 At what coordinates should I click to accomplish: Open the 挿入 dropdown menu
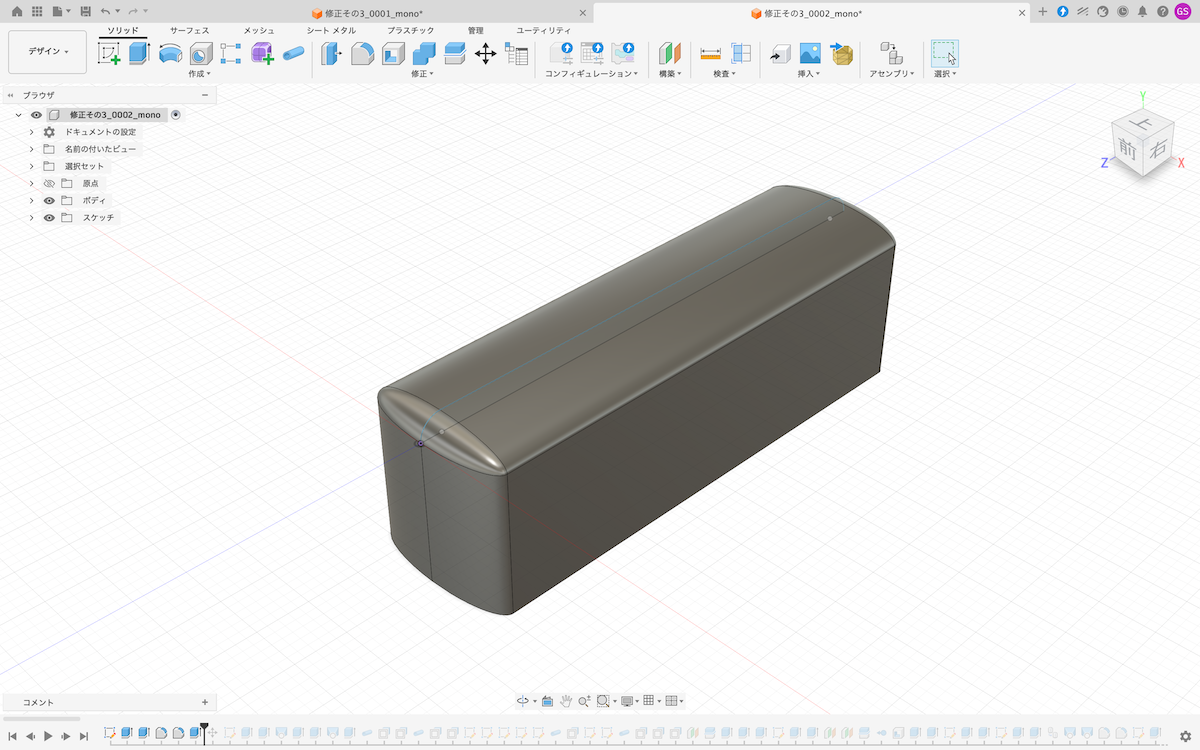(x=809, y=74)
